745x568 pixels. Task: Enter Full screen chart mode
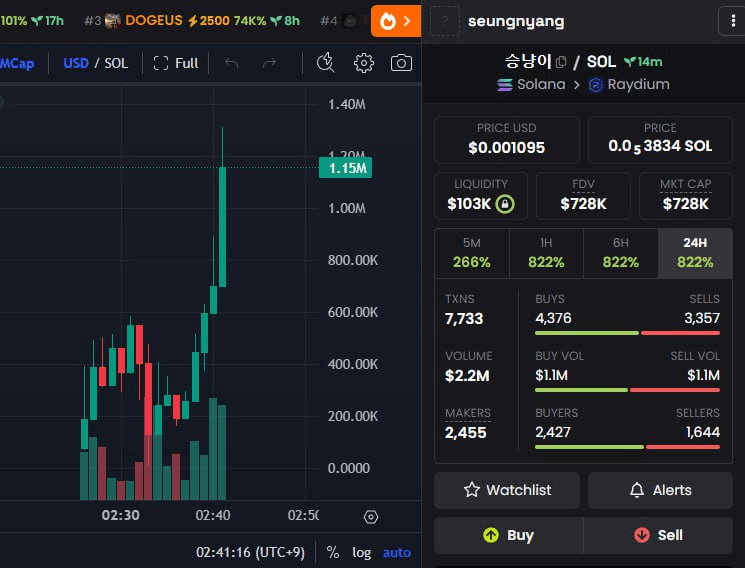[x=176, y=63]
